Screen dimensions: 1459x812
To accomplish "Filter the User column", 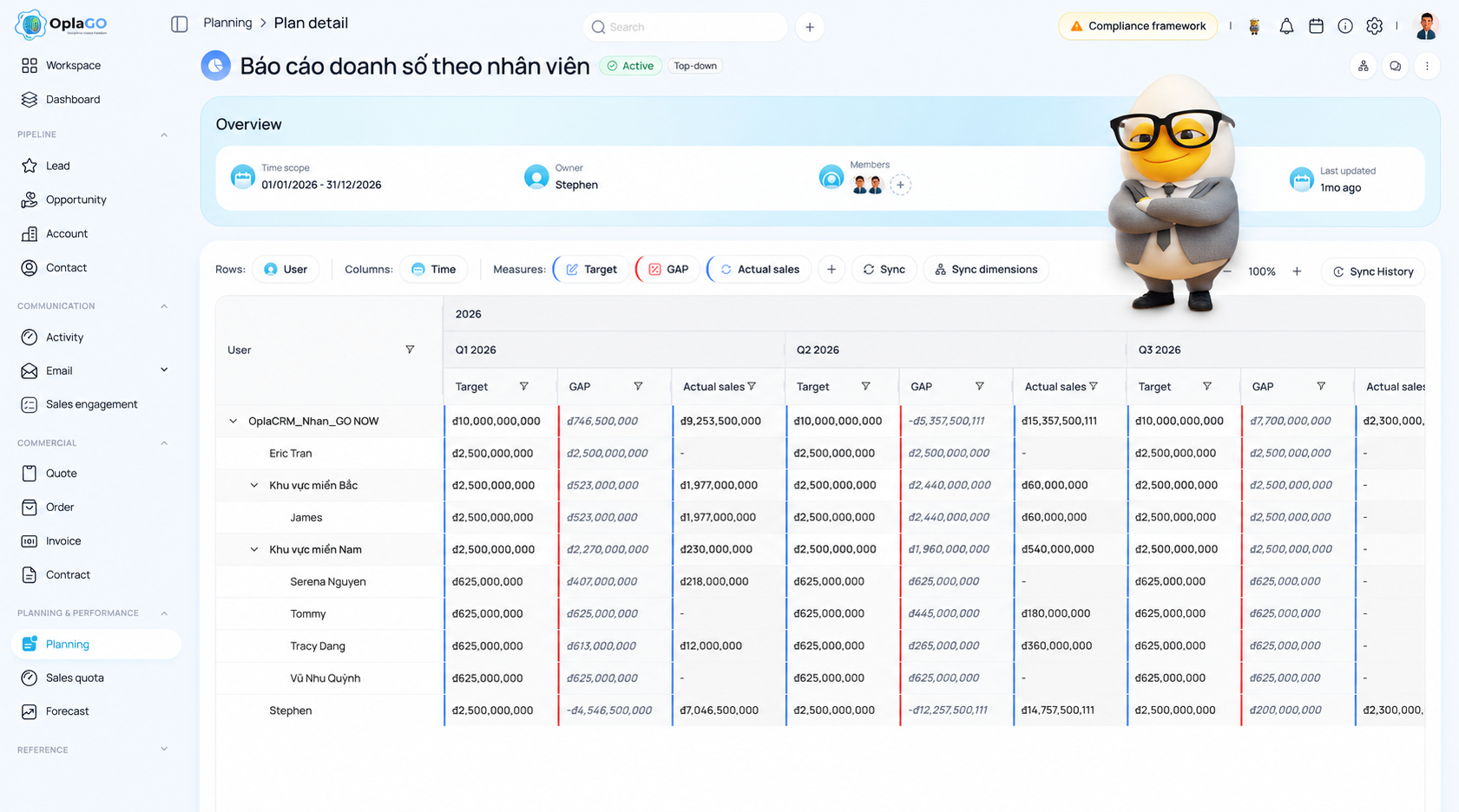I will click(410, 350).
